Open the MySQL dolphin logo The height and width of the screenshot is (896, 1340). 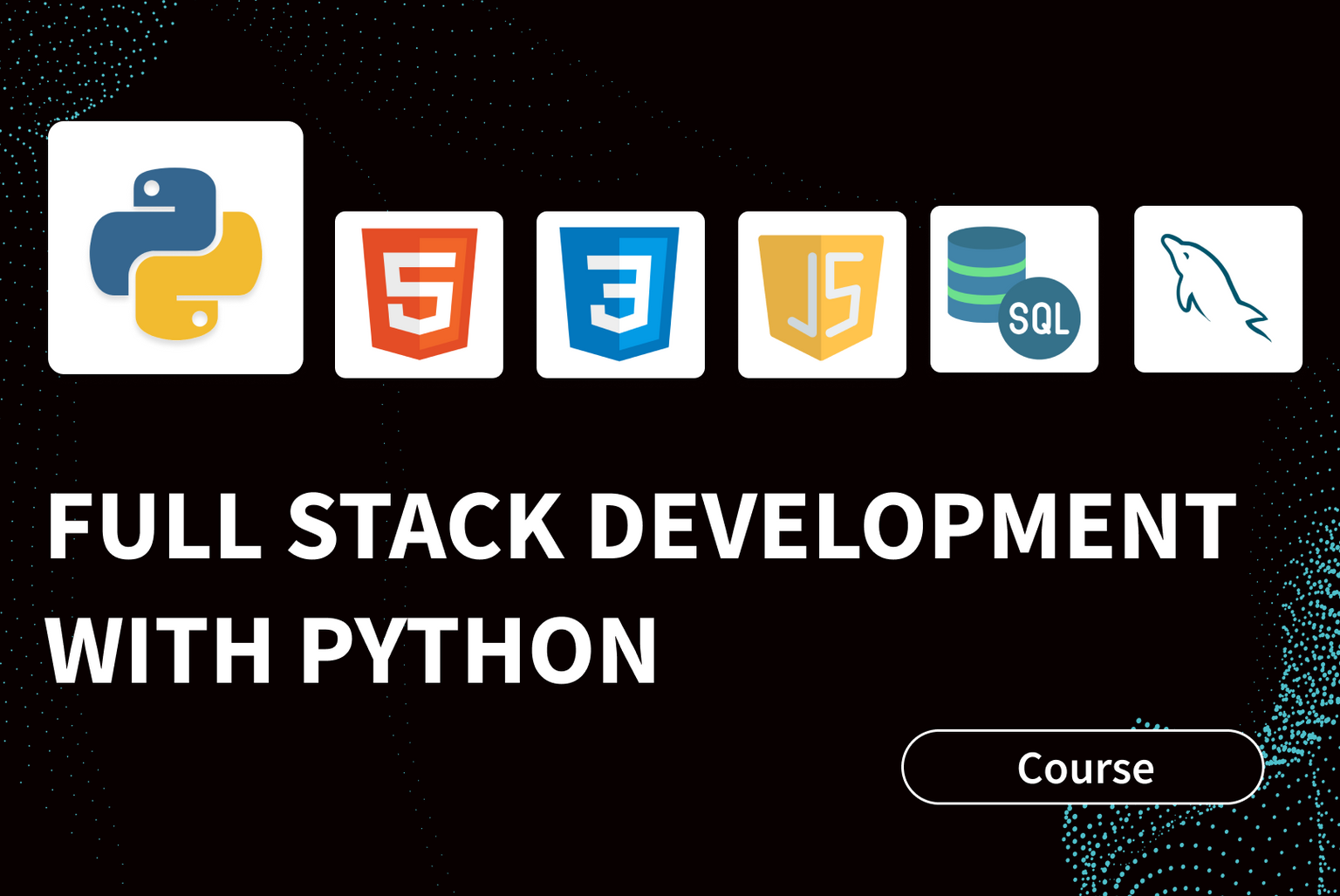point(1217,288)
